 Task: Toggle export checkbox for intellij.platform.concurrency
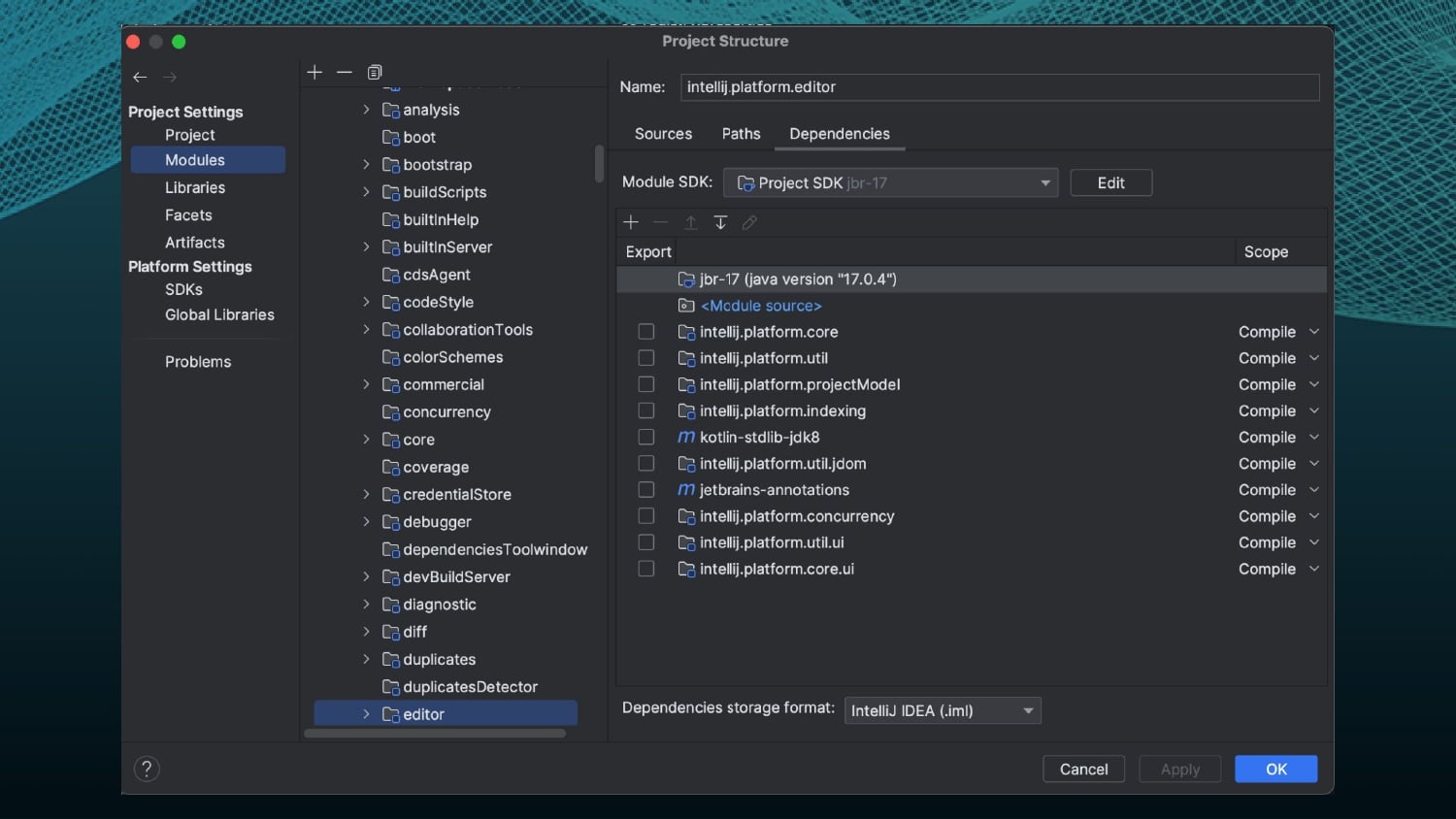(646, 516)
